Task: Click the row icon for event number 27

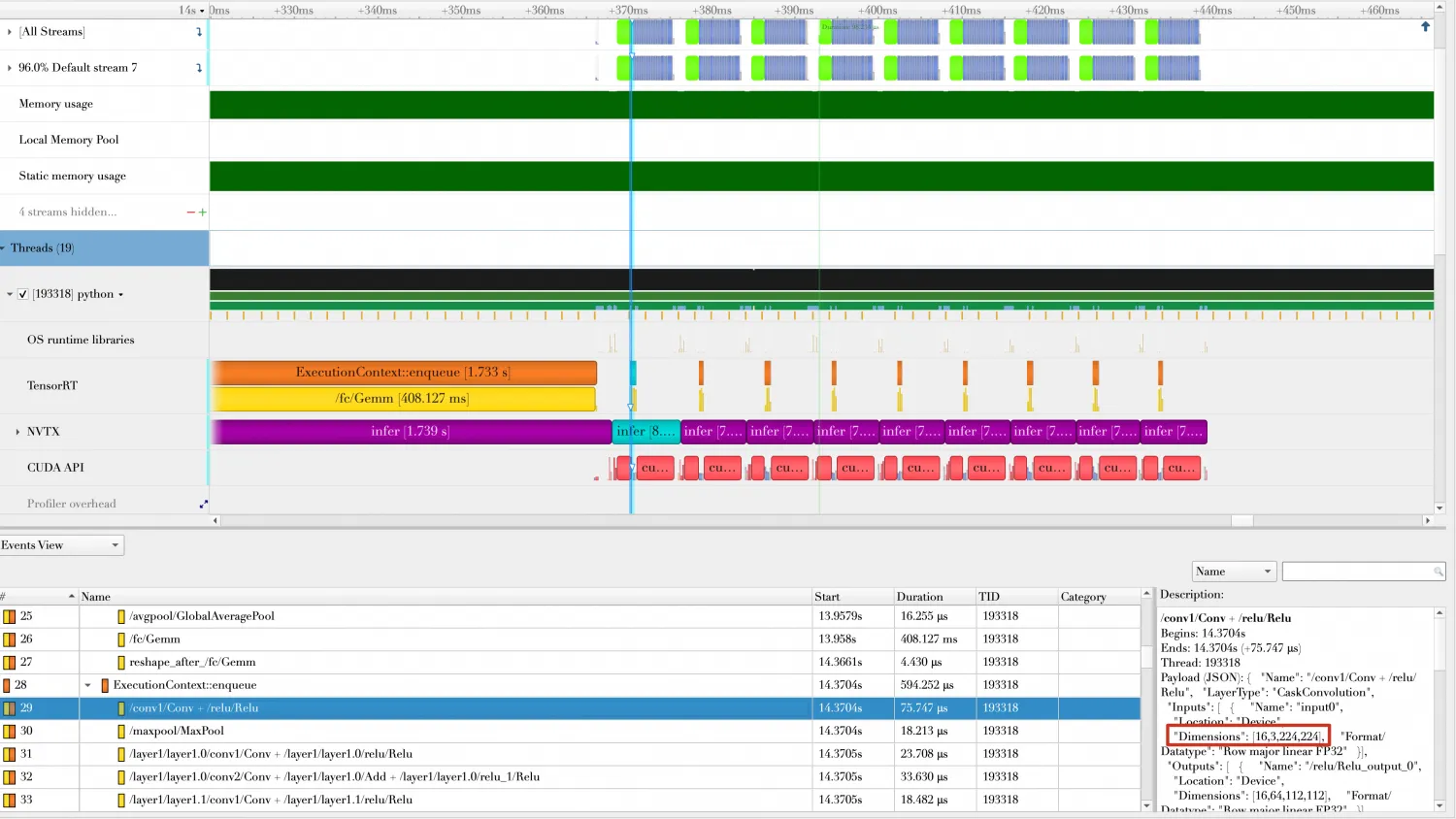Action: [x=9, y=662]
